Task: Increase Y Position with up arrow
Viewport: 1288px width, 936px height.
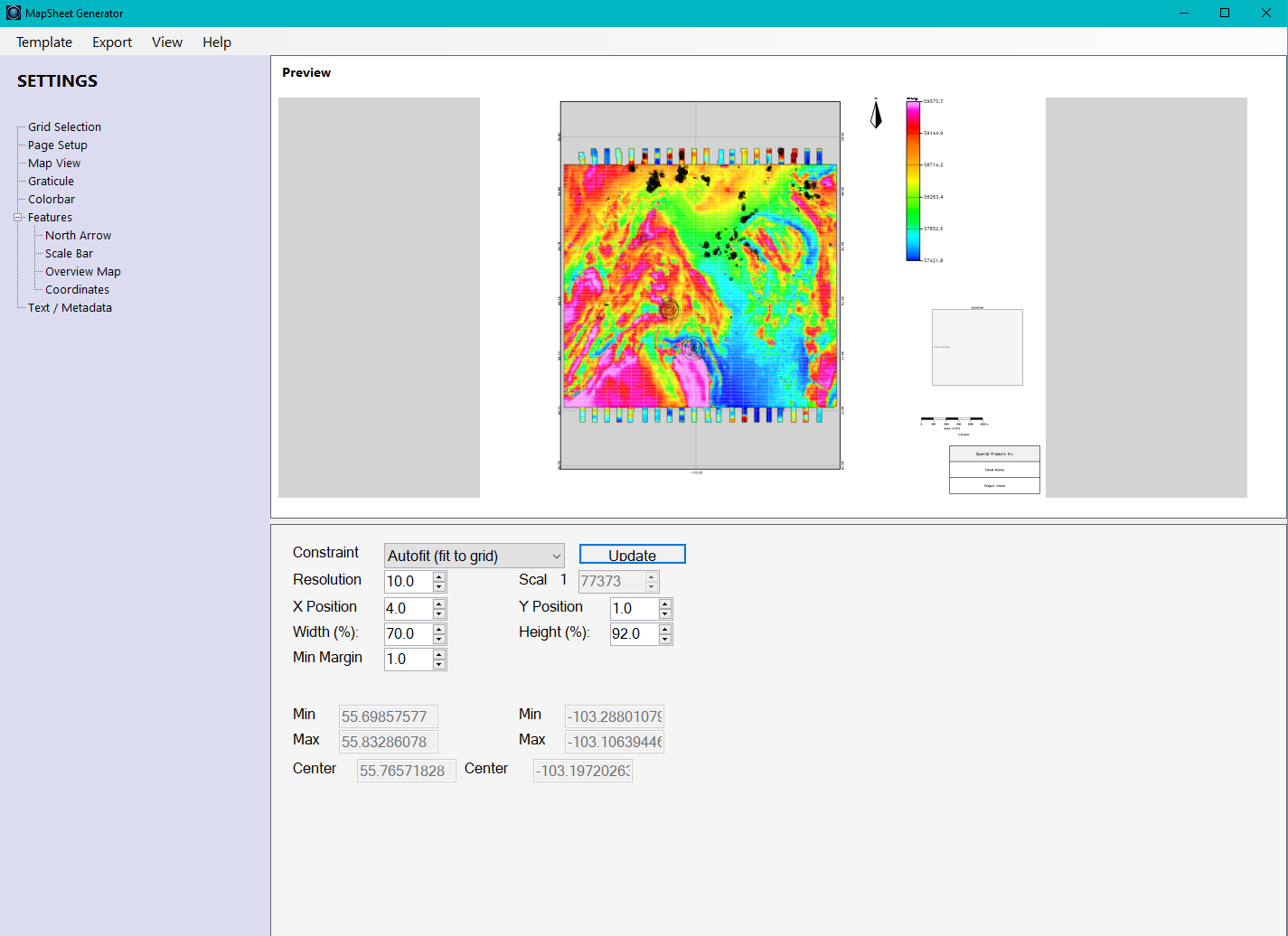Action: click(665, 604)
